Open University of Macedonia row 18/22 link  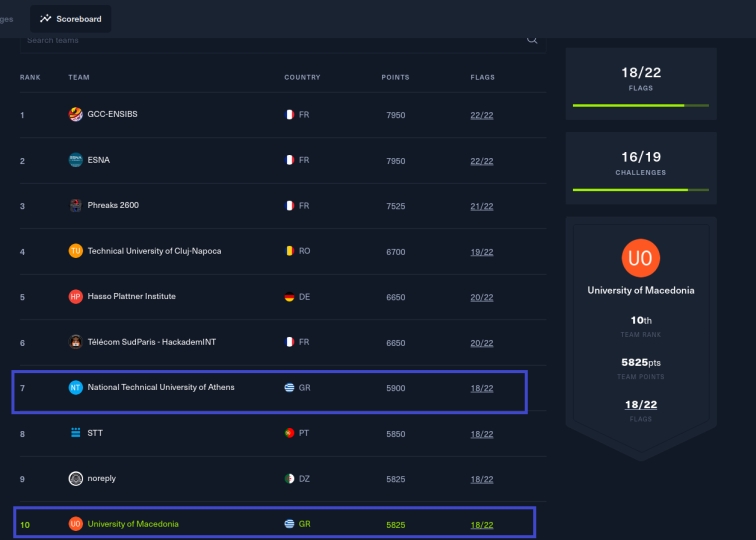click(x=482, y=525)
